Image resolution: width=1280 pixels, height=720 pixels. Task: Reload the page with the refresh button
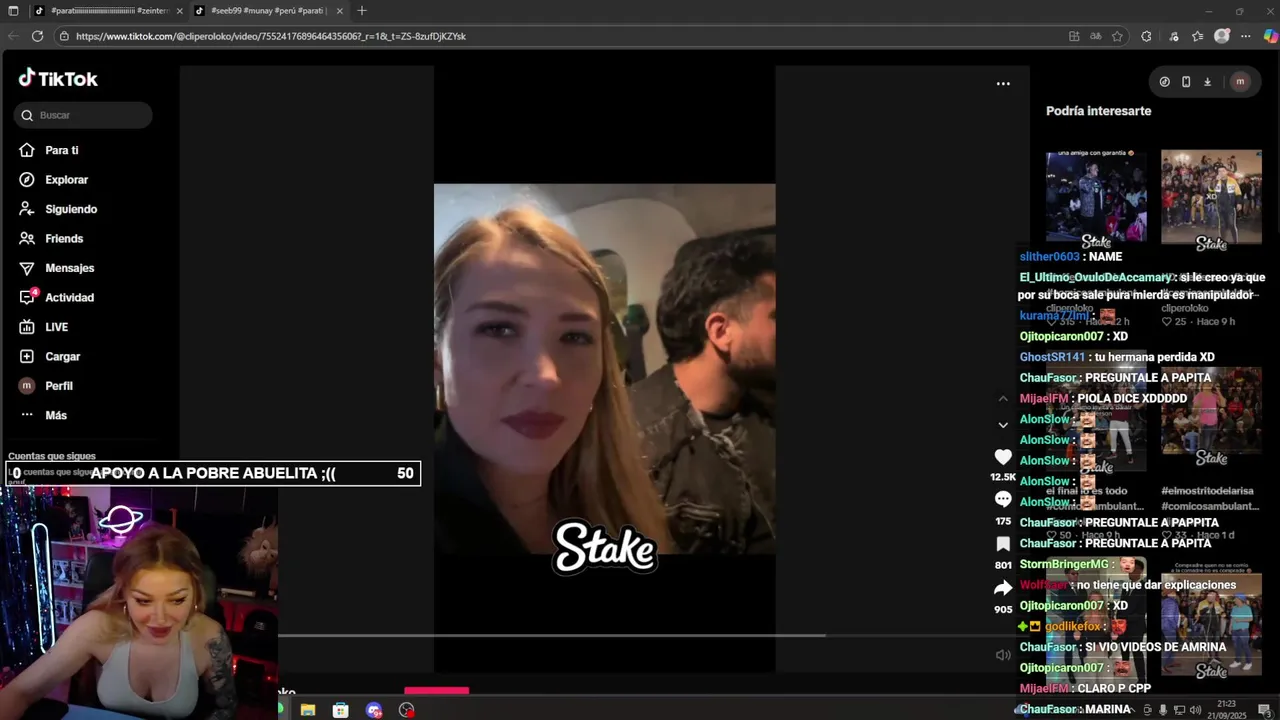click(37, 36)
